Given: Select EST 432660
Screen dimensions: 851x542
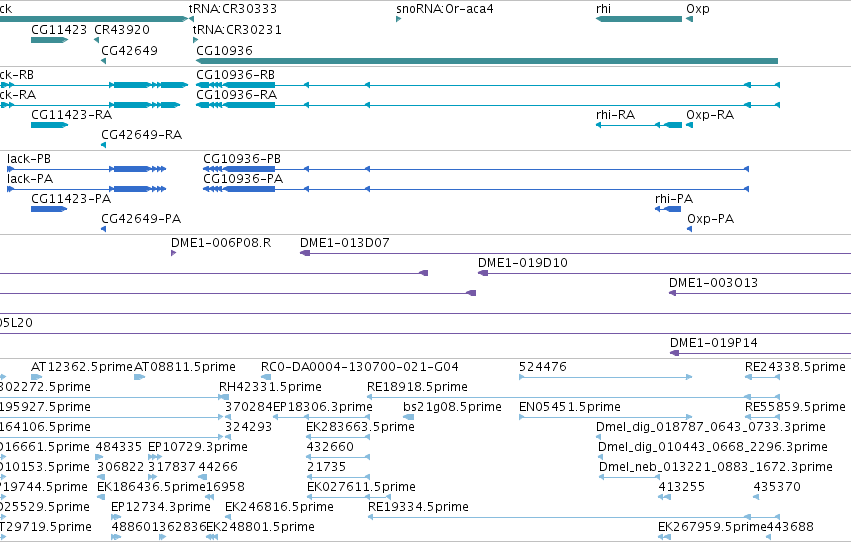Looking at the screenshot, I should coord(338,457).
